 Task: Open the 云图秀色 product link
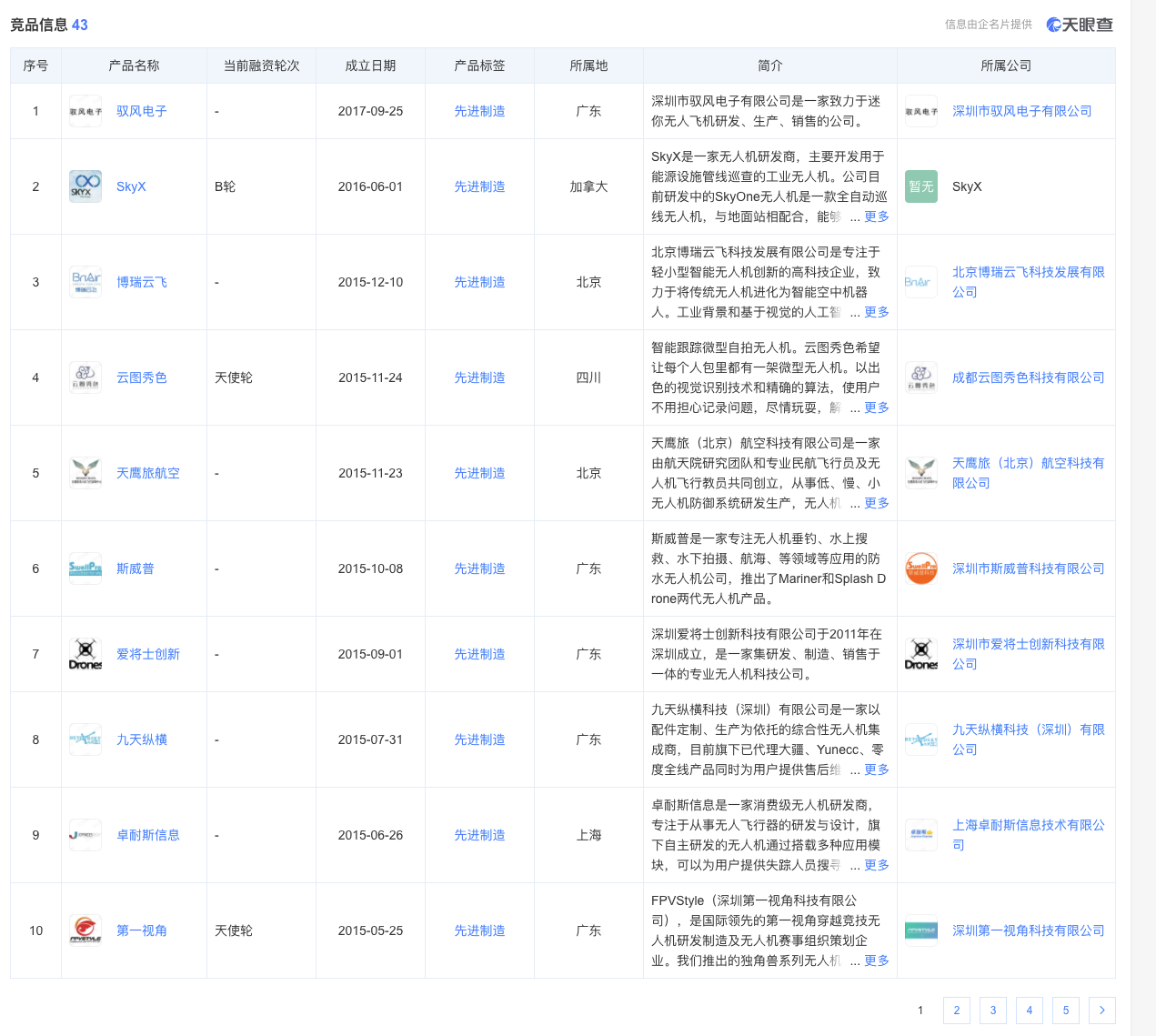coord(142,377)
